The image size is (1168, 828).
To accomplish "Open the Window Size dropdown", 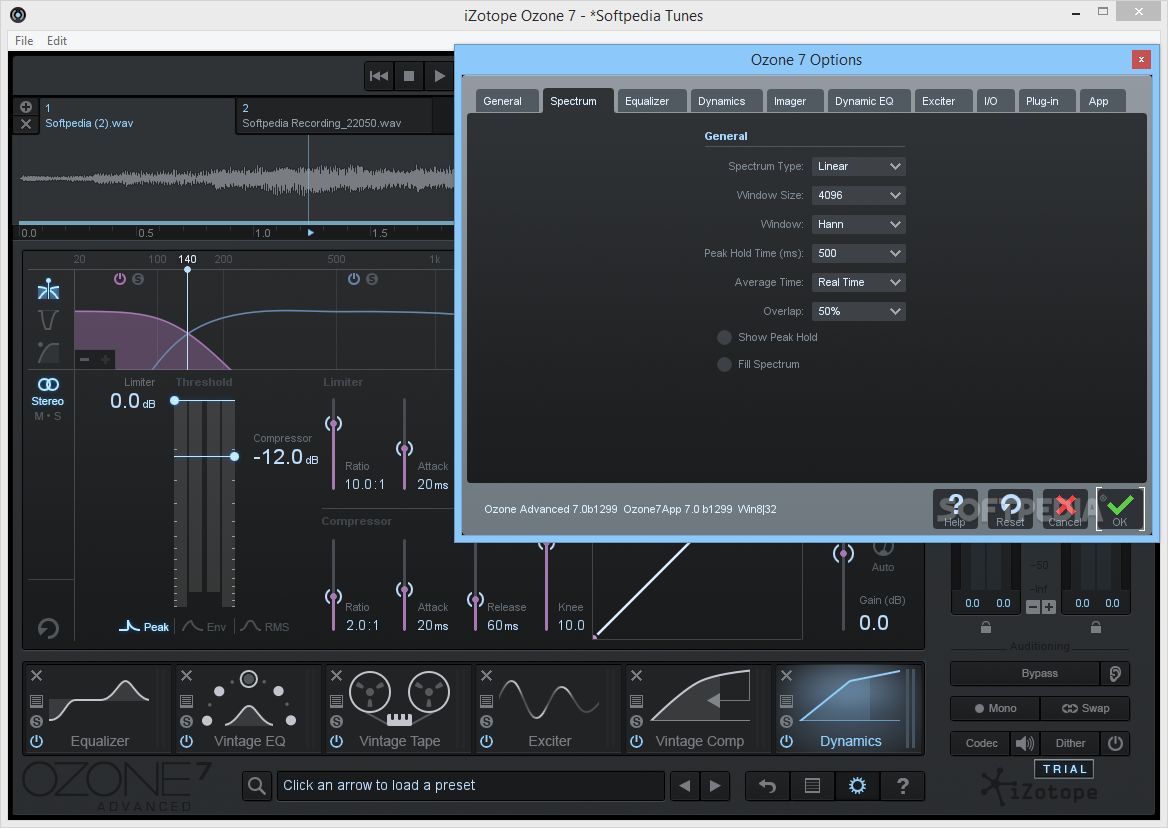I will point(858,195).
